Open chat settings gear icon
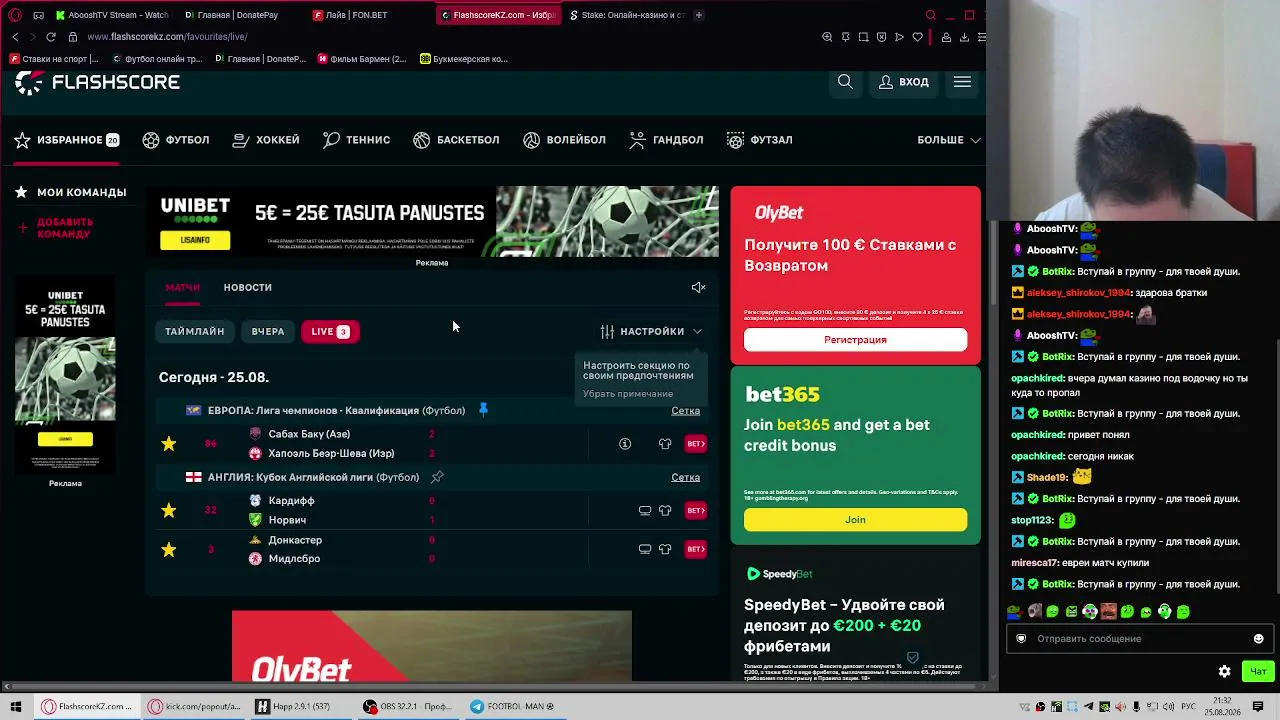The height and width of the screenshot is (720, 1280). coord(1224,672)
